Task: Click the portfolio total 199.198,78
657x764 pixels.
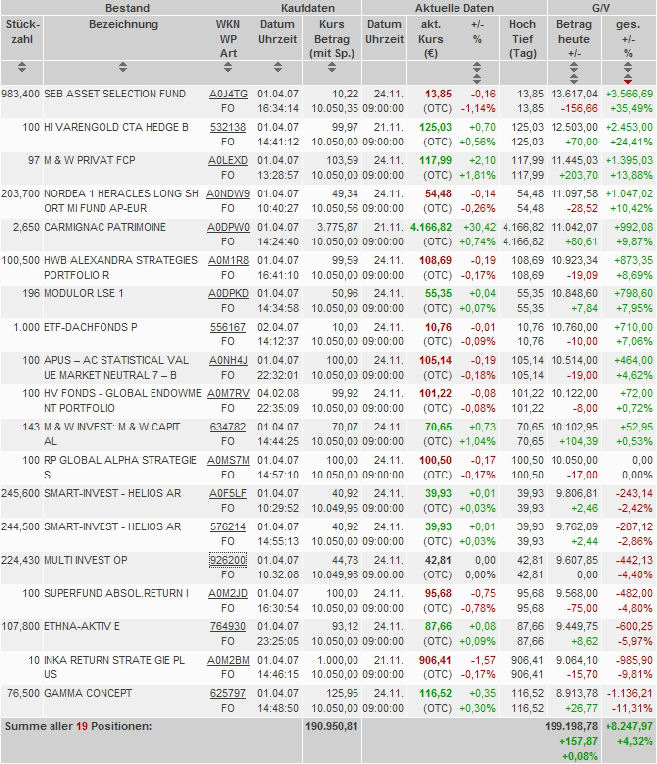Action: (571, 726)
